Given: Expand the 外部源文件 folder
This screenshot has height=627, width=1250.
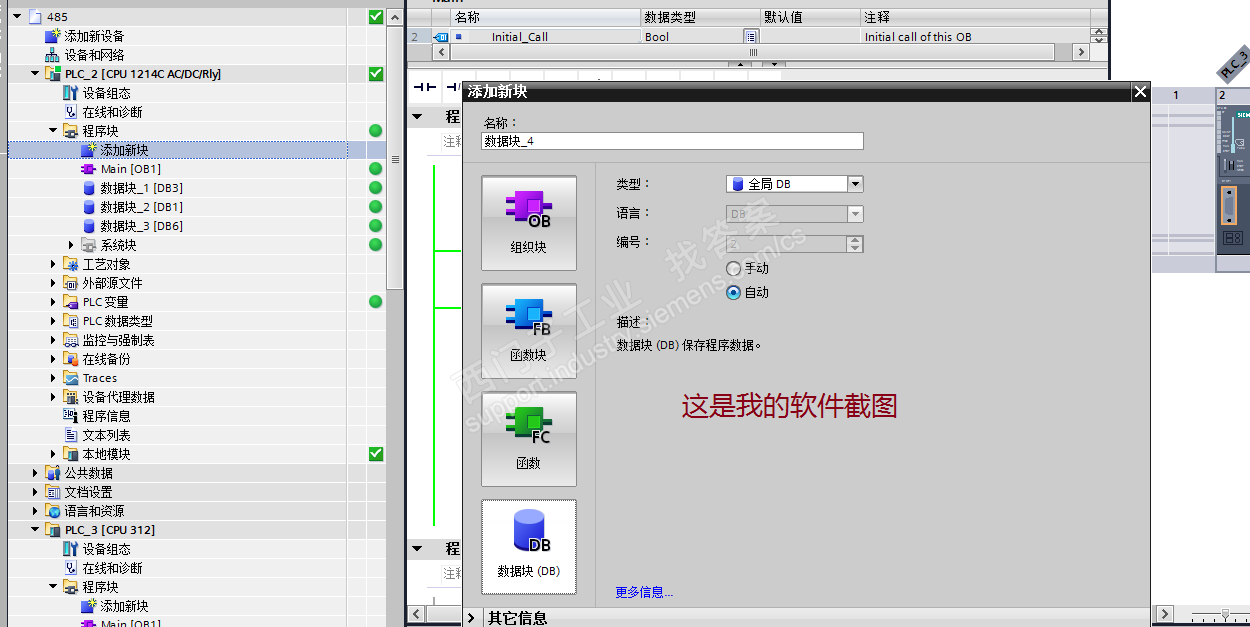Looking at the screenshot, I should point(54,283).
